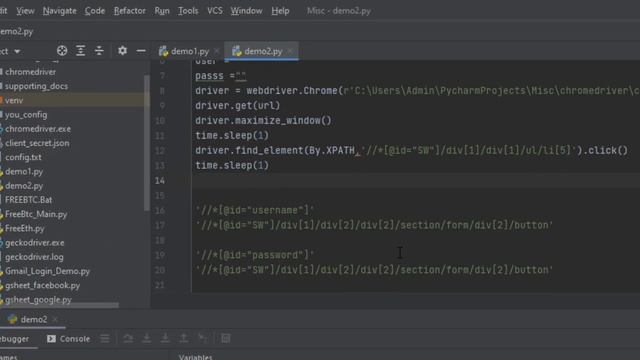The image size is (640, 360).
Task: Select config.txt file
Action: point(23,157)
